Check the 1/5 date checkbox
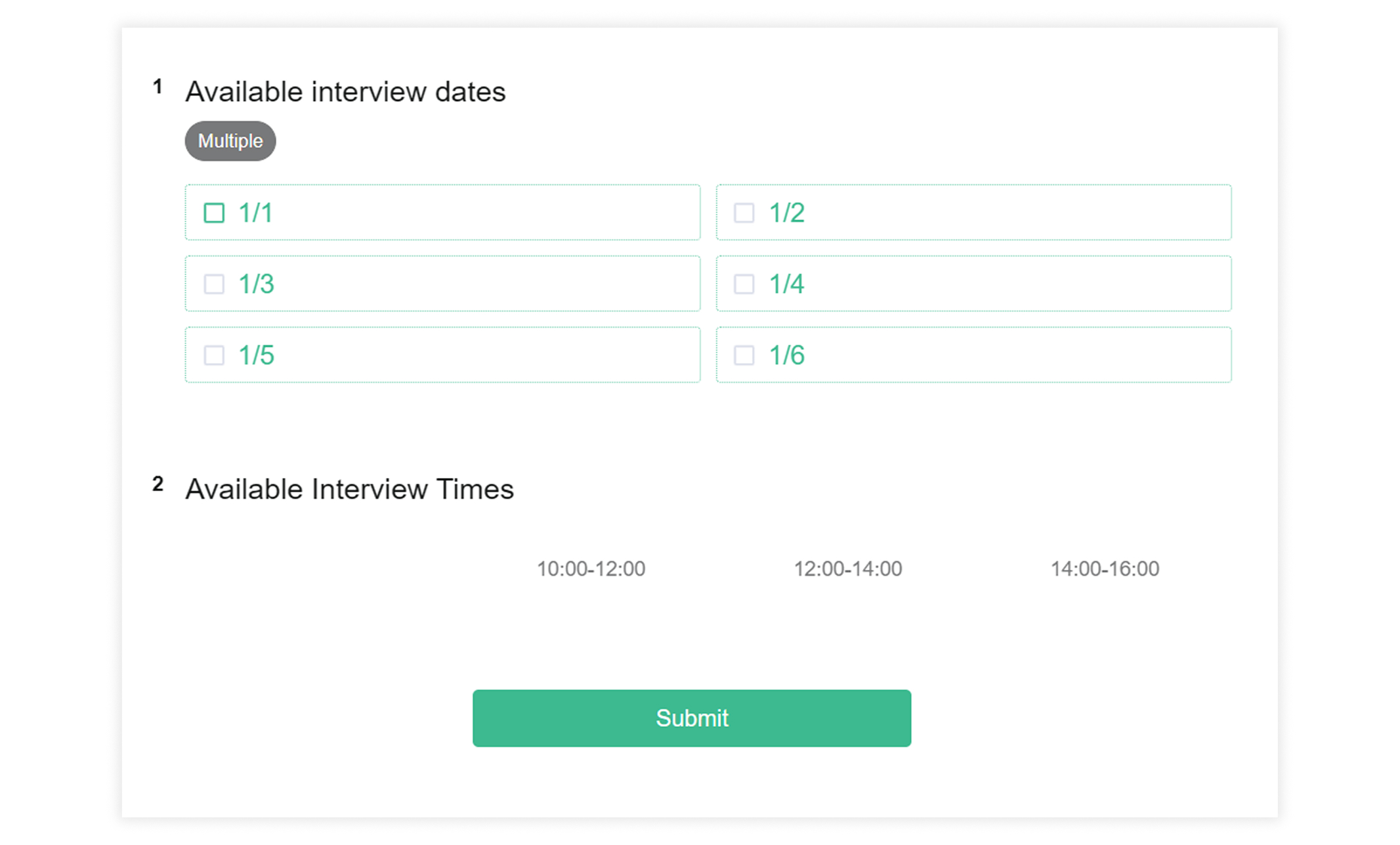Image resolution: width=1400 pixels, height=845 pixels. (214, 355)
